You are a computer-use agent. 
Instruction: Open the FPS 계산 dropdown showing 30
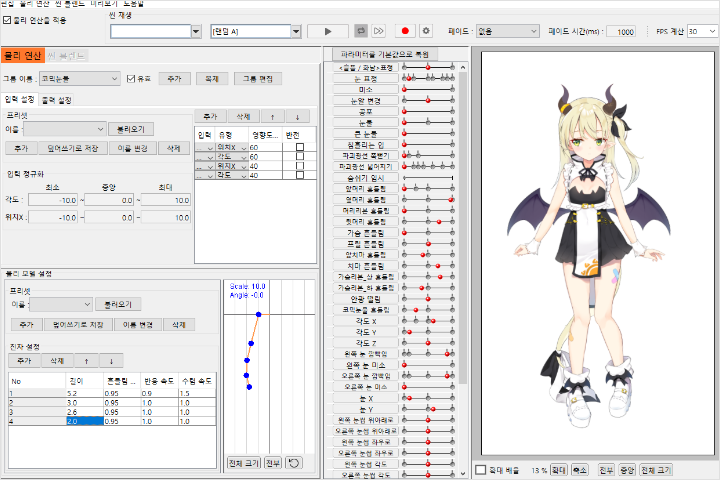coord(702,31)
